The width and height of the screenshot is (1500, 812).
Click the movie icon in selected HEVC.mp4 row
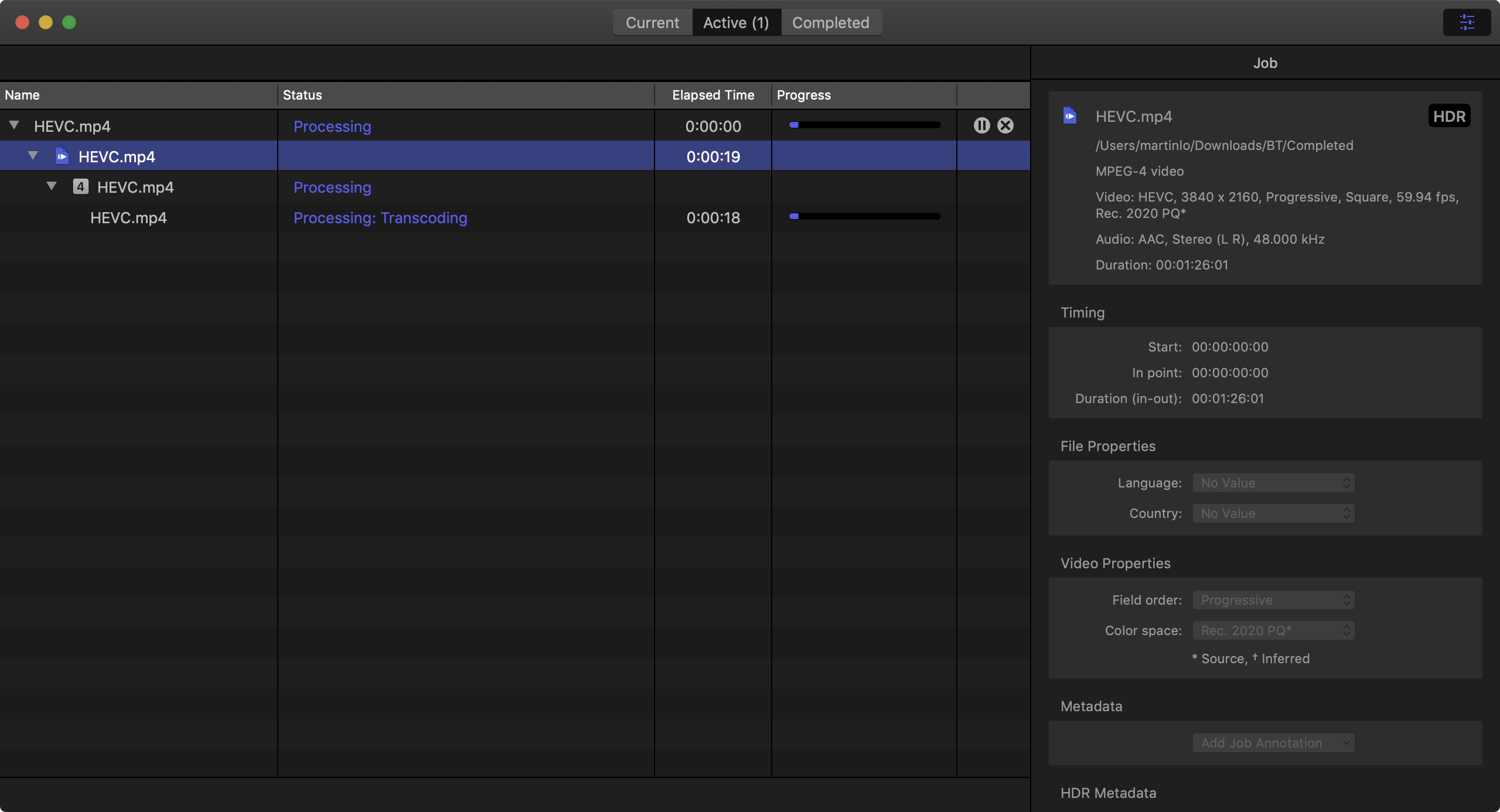pos(62,156)
